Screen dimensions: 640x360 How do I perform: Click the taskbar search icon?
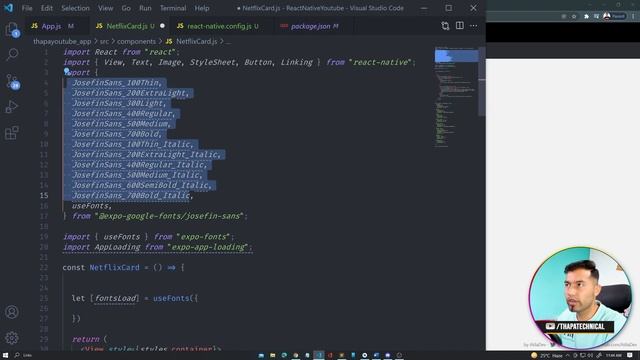[x=17, y=355]
